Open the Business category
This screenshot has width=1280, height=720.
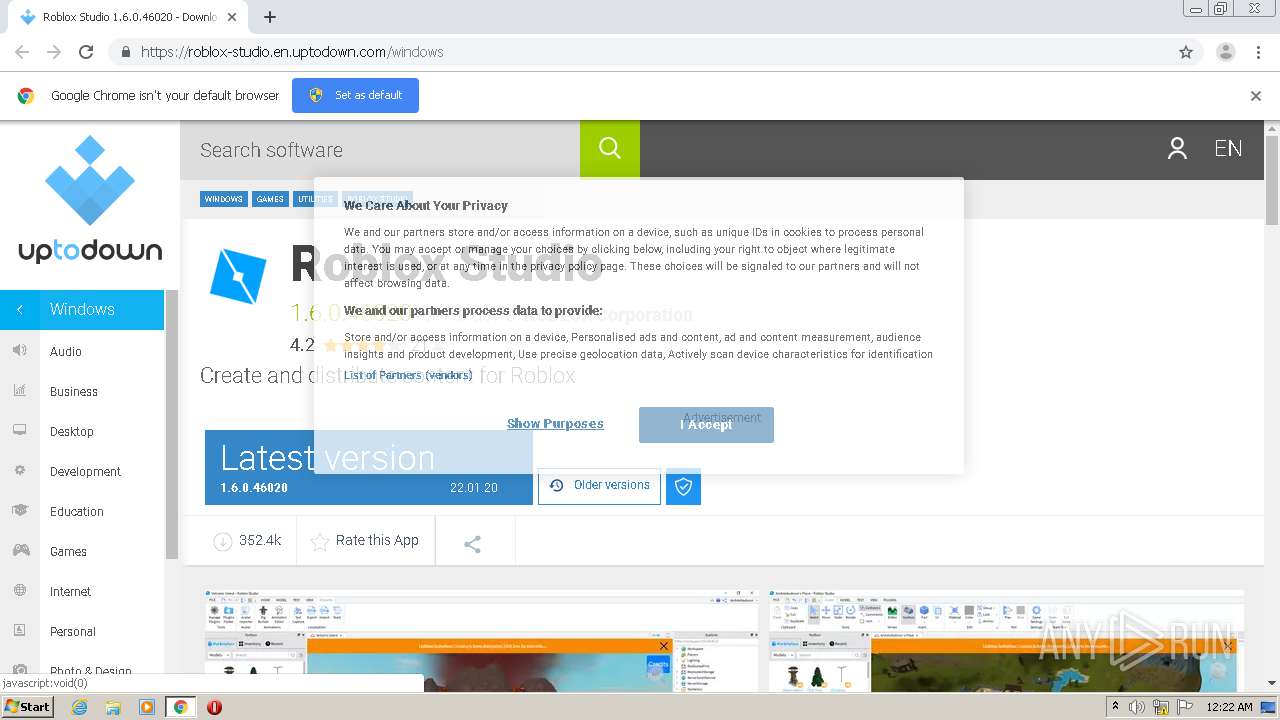tap(74, 391)
